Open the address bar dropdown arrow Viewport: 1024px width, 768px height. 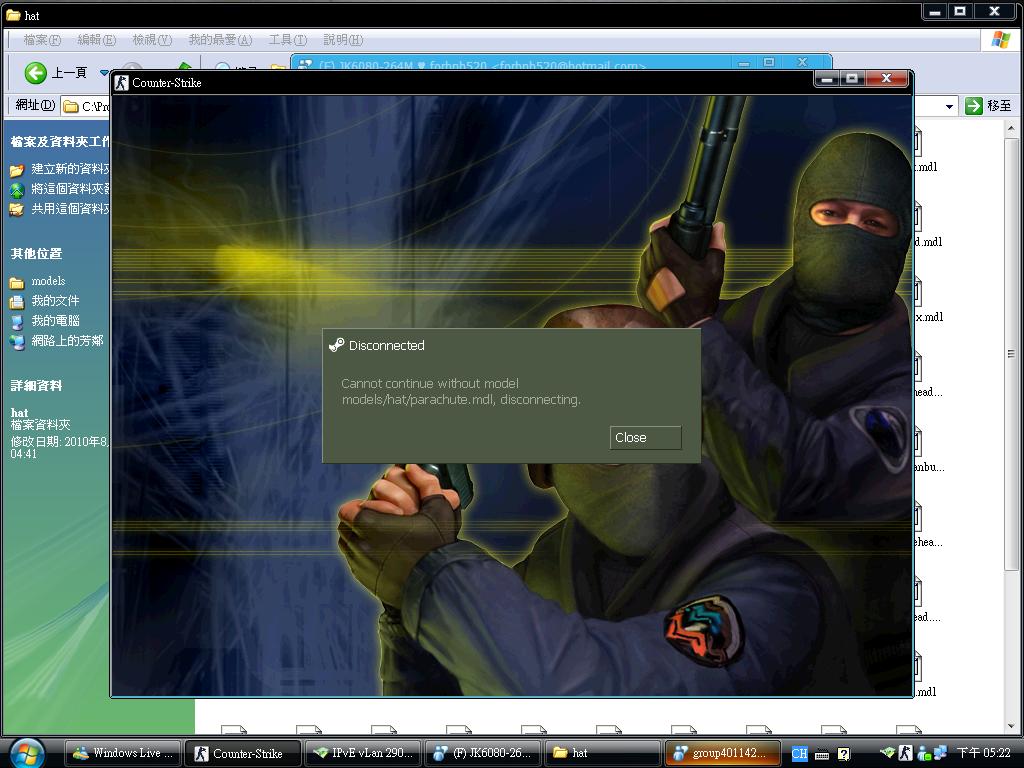tap(950, 105)
